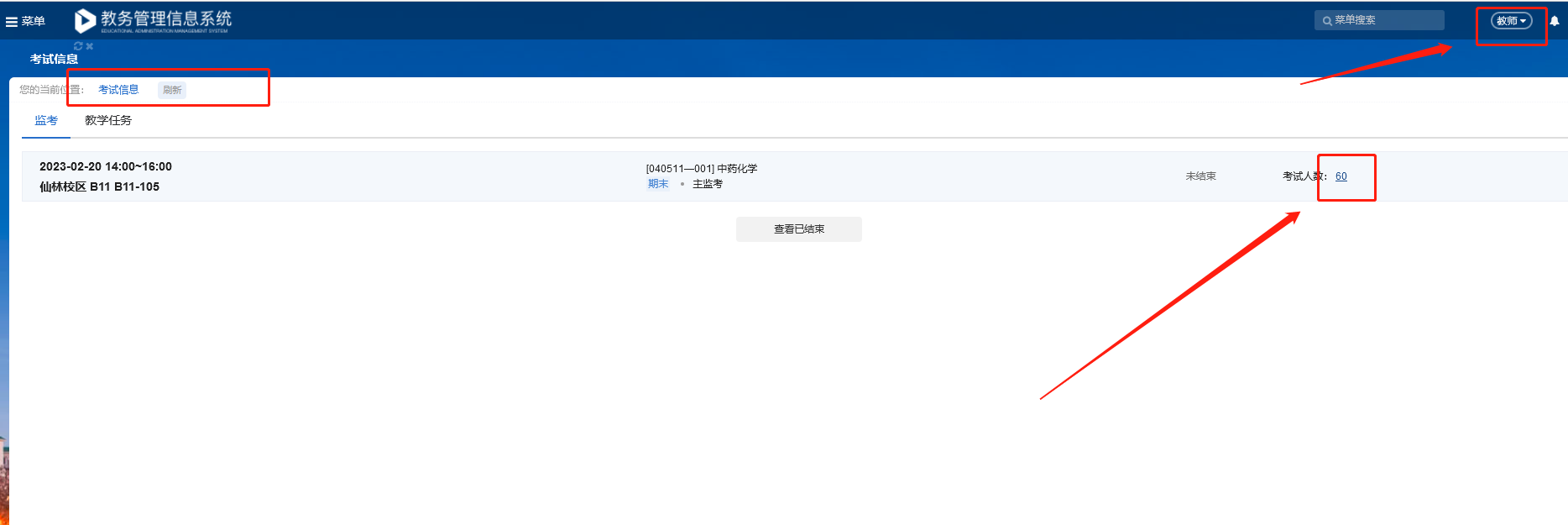Click the 期末 exam type tag
1568x525 pixels.
point(658,184)
